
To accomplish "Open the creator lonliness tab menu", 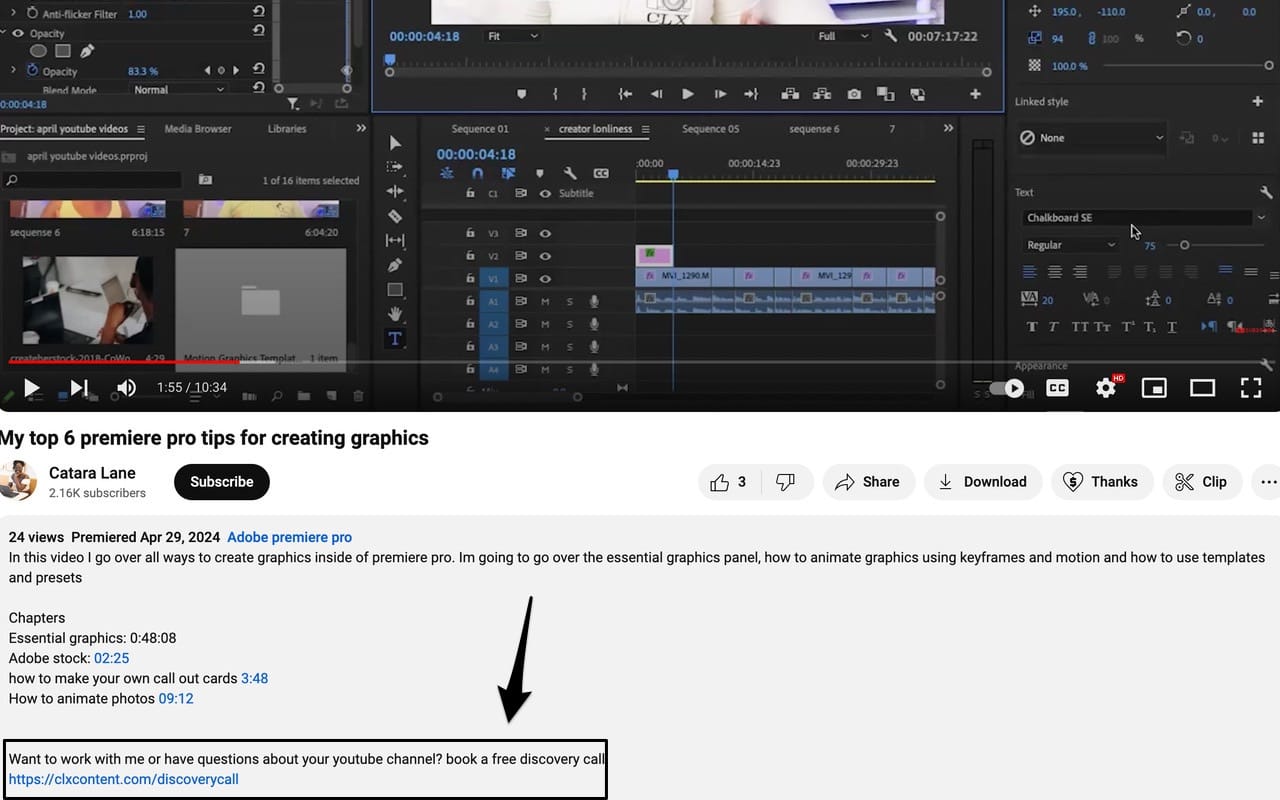I will pyautogui.click(x=646, y=129).
